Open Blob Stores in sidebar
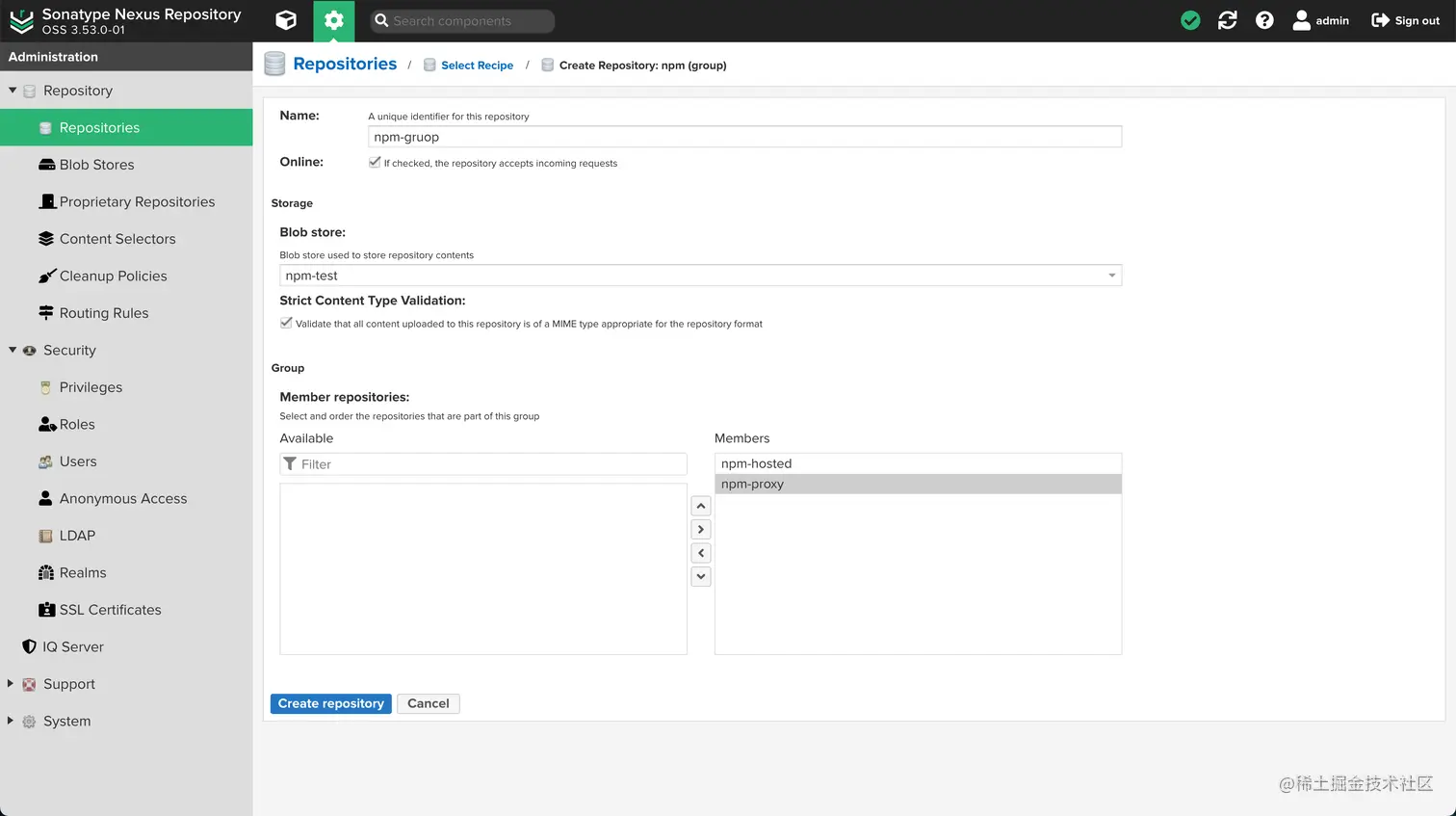This screenshot has width=1456, height=816. coord(96,165)
